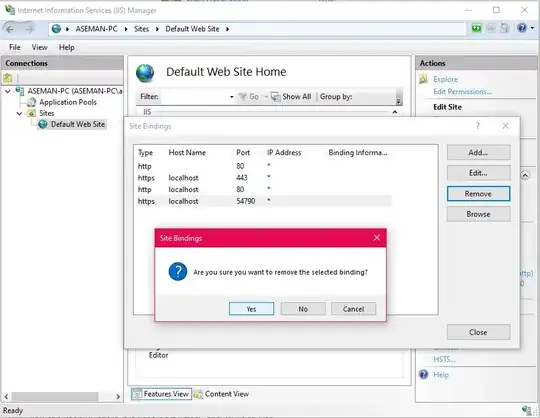Open the View menu

tap(39, 47)
